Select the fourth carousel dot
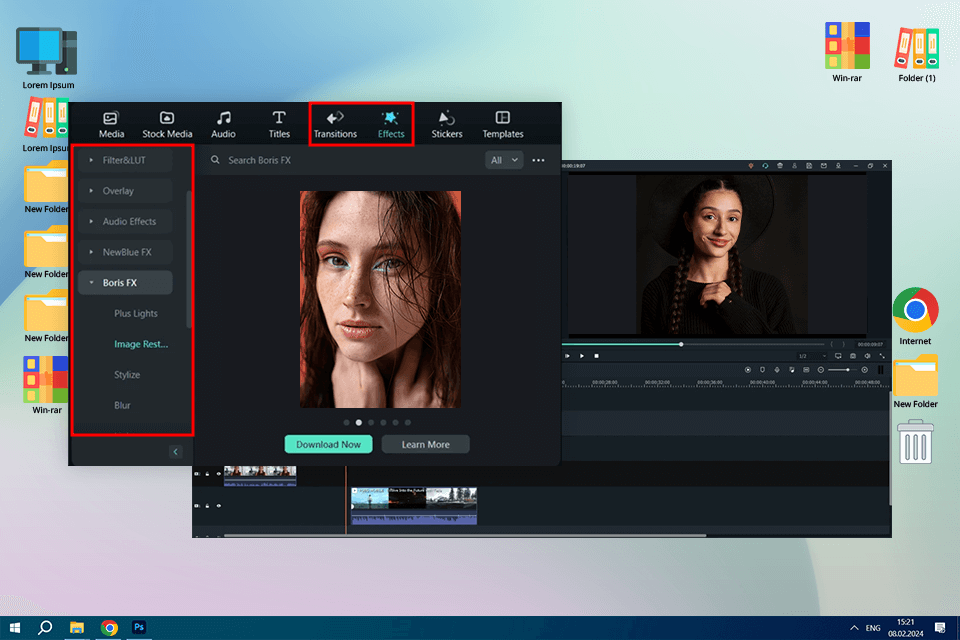960x640 pixels. [383, 423]
